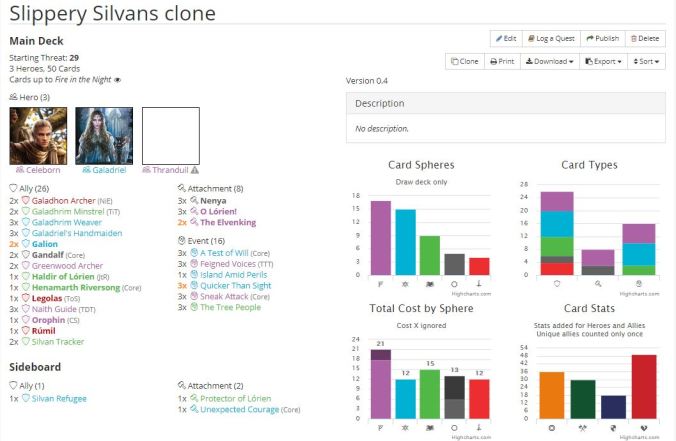Click the sphere icon before Sneak Attack
Image resolution: width=676 pixels, height=441 pixels.
coord(194,296)
